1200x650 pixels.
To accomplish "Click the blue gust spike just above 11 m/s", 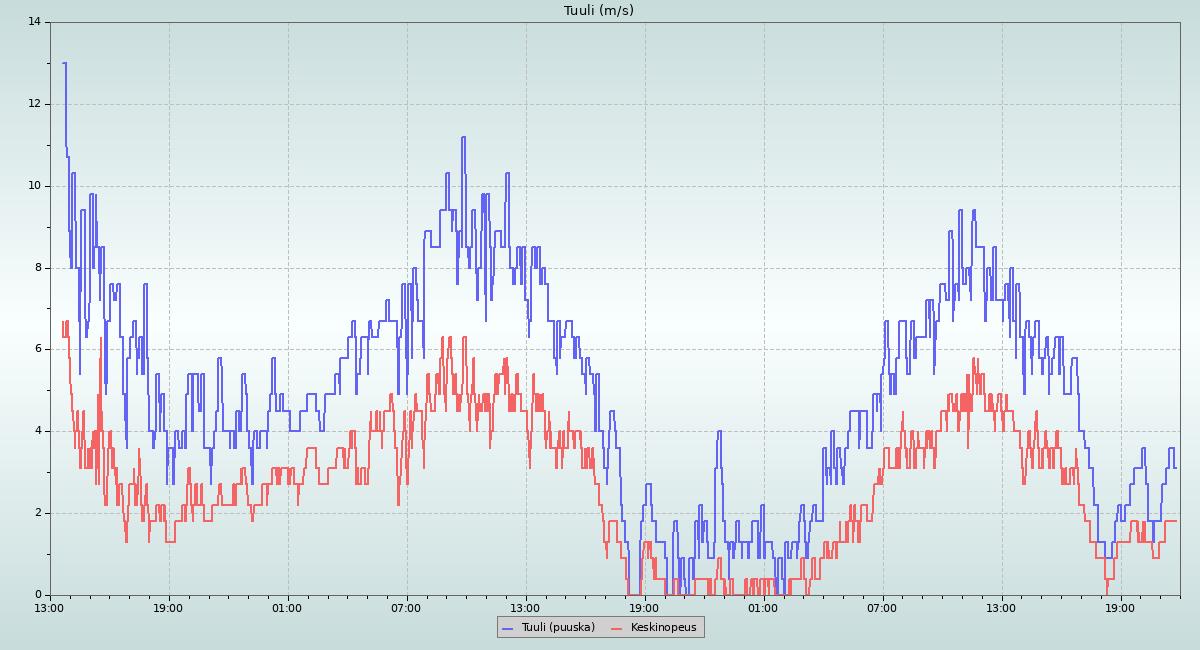I will click(x=463, y=138).
